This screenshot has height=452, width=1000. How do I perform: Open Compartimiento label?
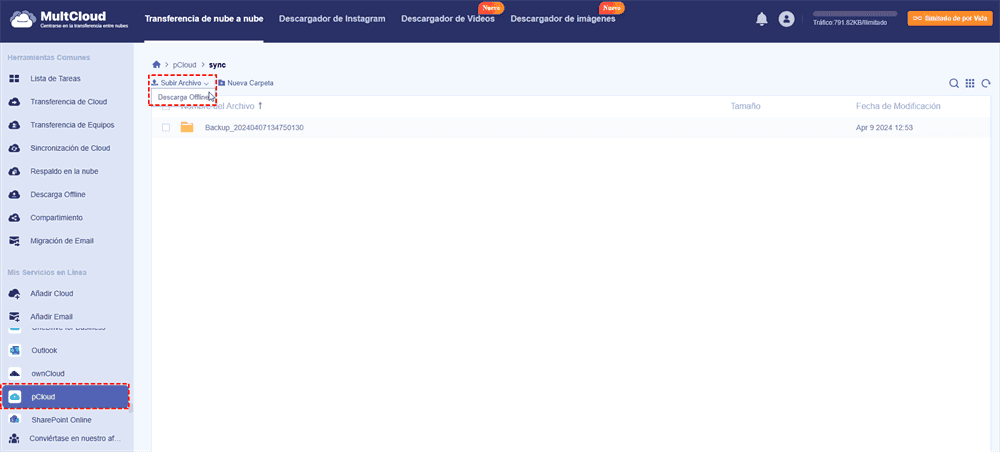click(56, 217)
